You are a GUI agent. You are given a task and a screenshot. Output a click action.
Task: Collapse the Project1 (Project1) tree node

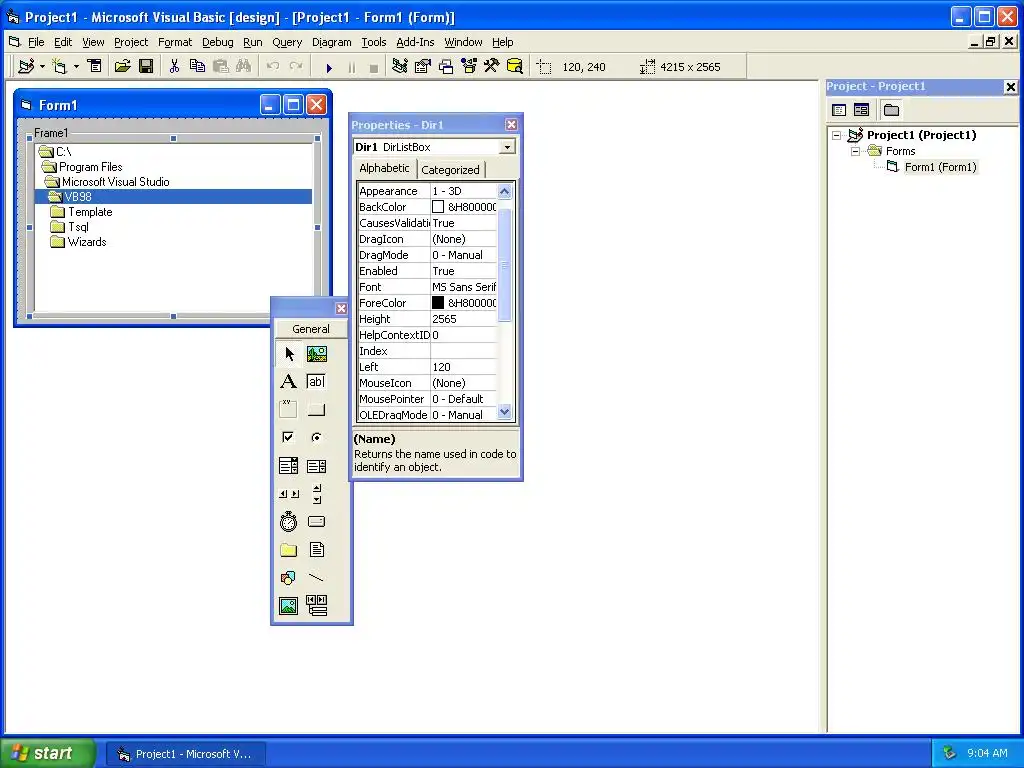(x=837, y=135)
